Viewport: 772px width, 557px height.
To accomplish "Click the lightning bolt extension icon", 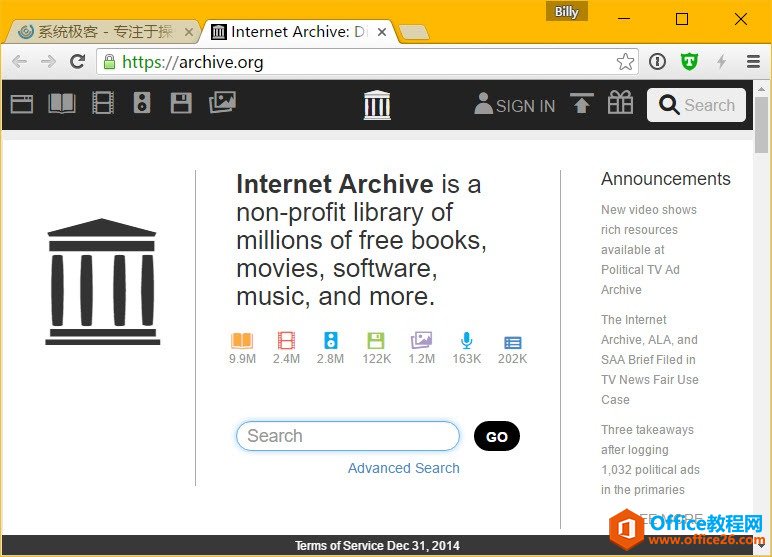I will [721, 62].
